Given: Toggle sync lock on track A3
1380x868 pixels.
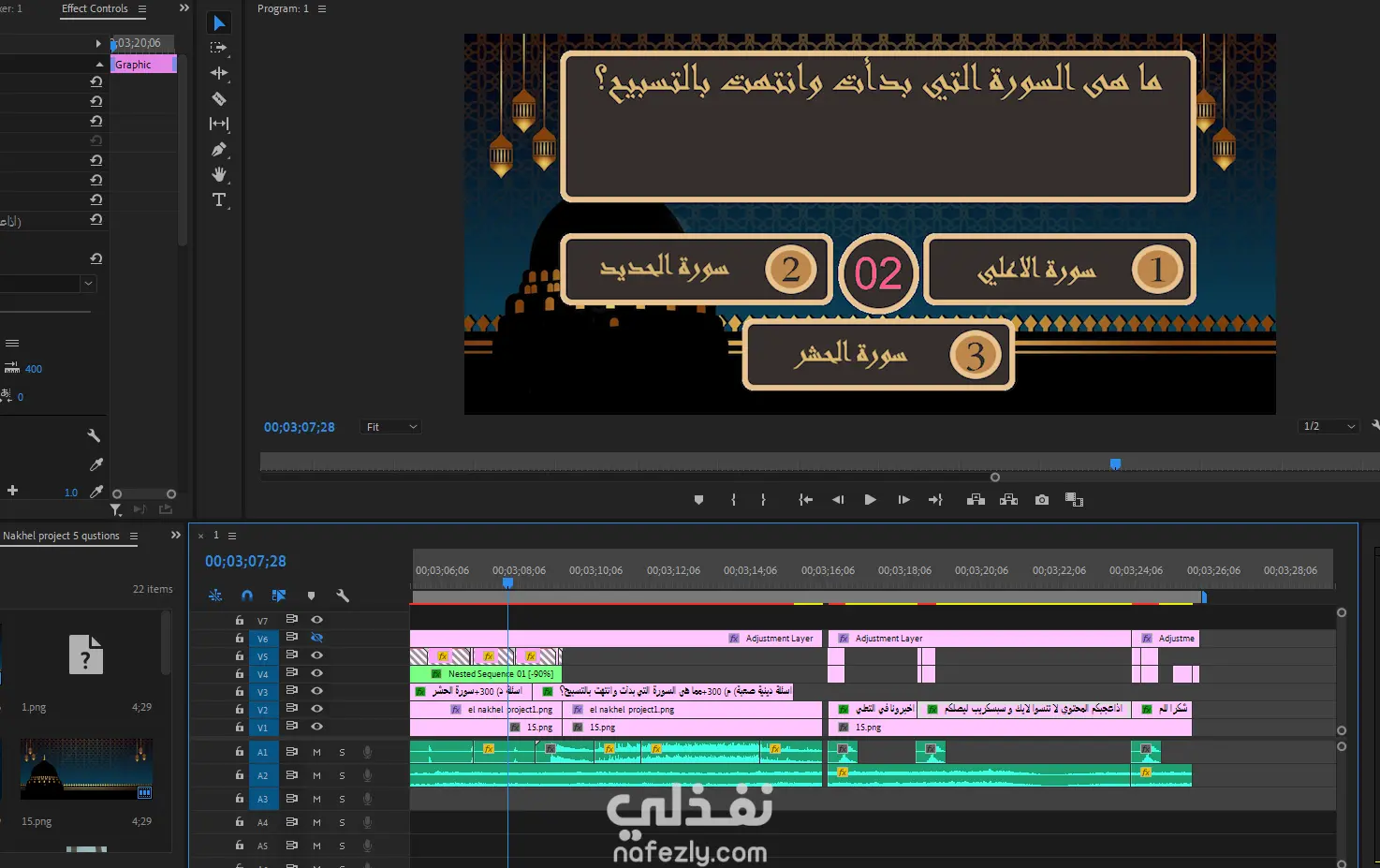Looking at the screenshot, I should pos(291,799).
